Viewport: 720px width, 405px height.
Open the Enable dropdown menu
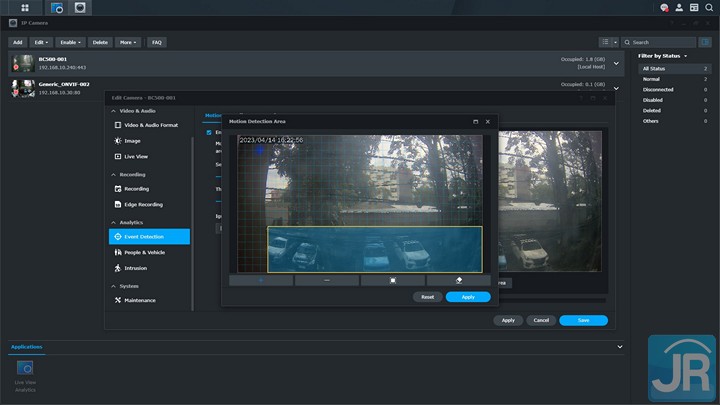point(70,42)
